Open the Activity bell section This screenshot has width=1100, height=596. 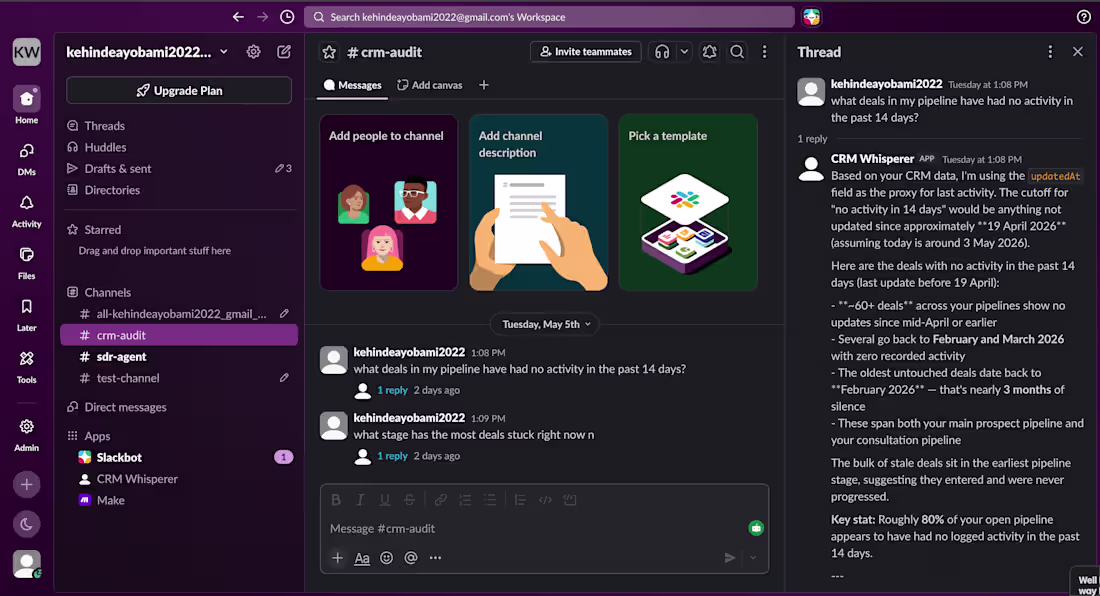pyautogui.click(x=27, y=211)
